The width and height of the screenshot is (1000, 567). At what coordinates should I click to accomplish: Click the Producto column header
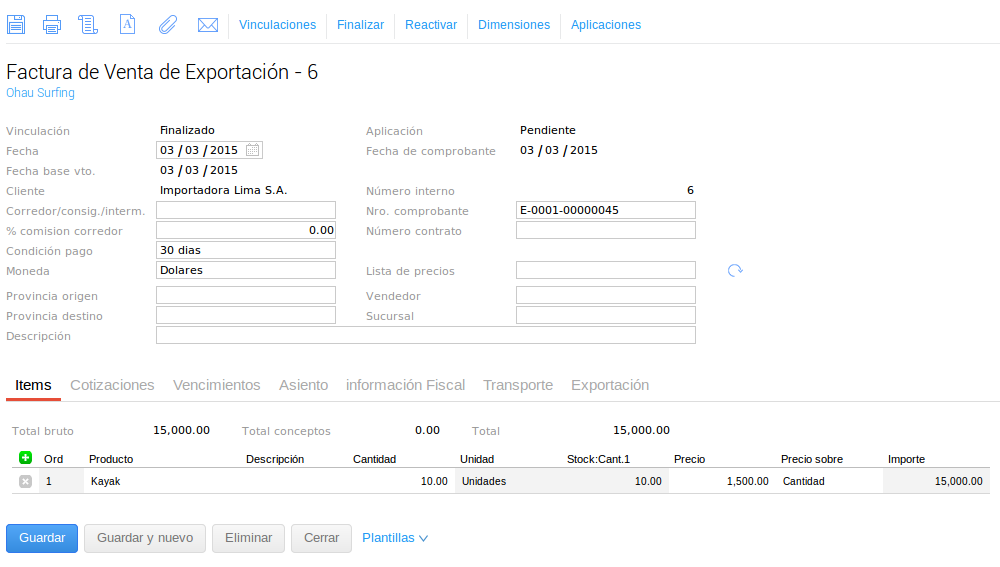[111, 459]
